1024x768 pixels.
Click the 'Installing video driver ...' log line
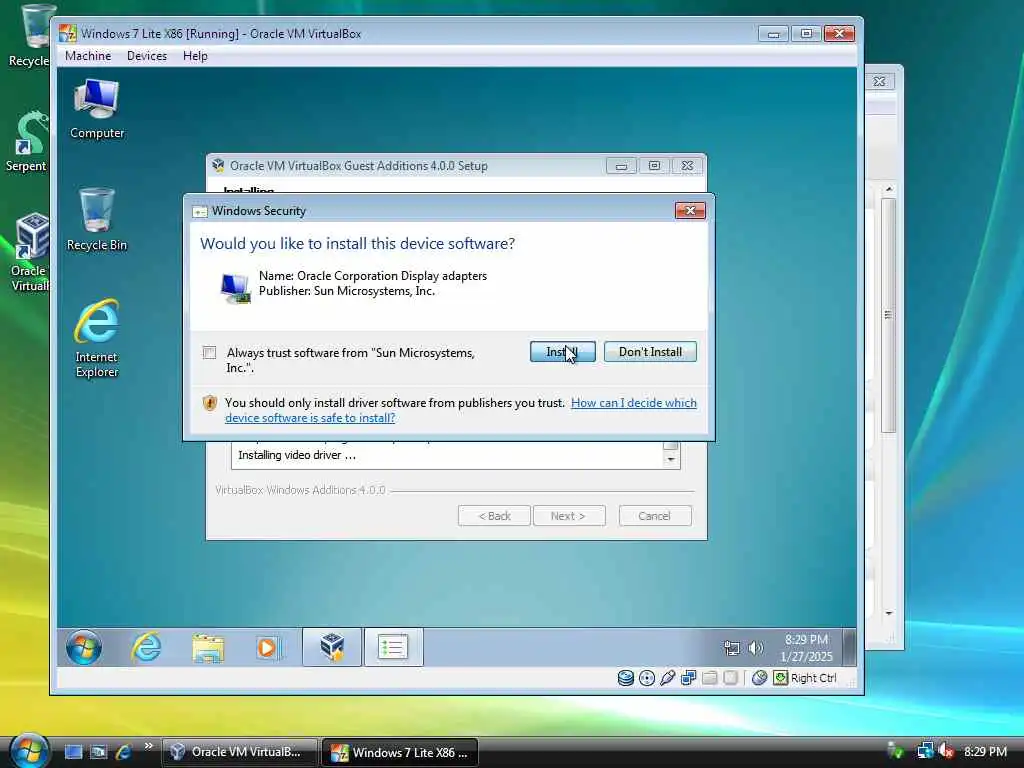click(297, 455)
